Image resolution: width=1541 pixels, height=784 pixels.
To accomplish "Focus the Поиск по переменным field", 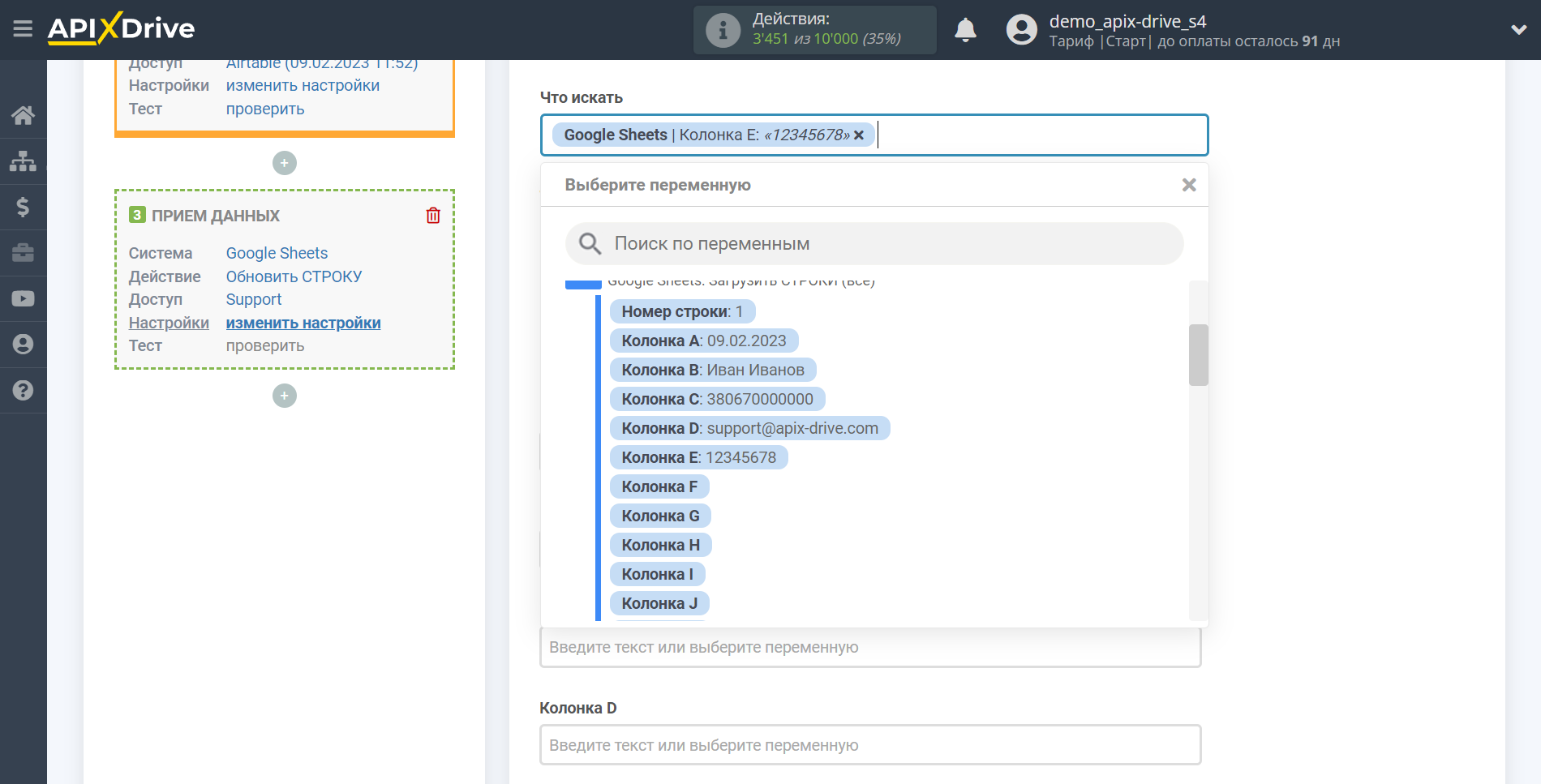I will pyautogui.click(x=874, y=243).
